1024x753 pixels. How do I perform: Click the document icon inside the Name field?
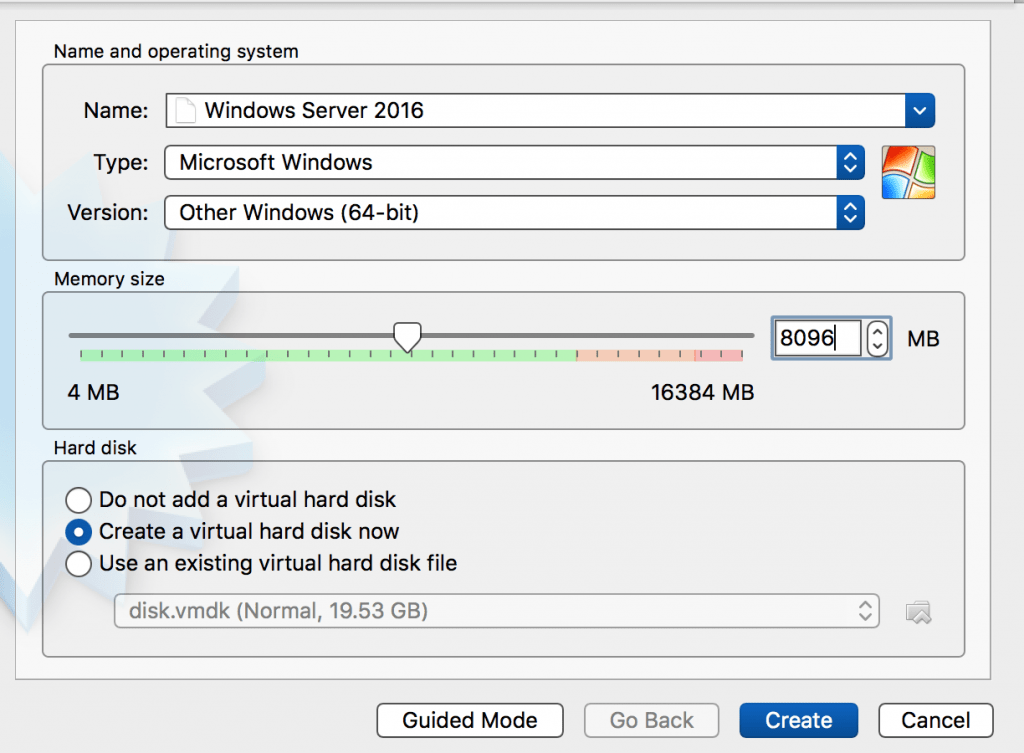point(184,110)
